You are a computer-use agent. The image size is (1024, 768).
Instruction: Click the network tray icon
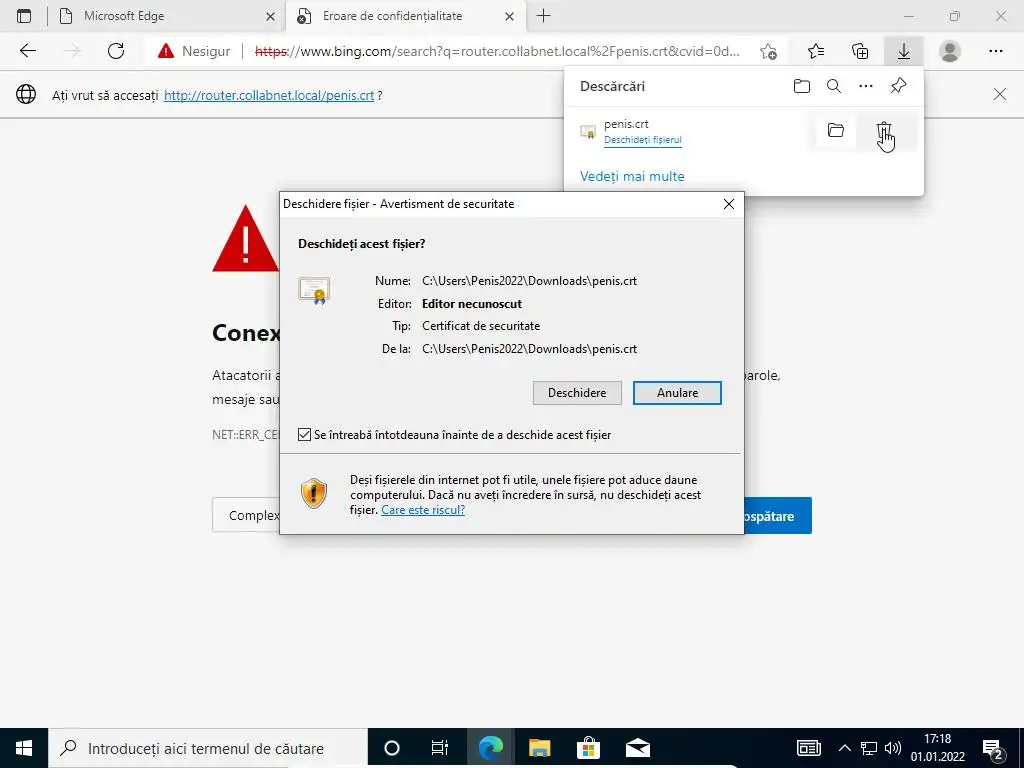point(869,748)
